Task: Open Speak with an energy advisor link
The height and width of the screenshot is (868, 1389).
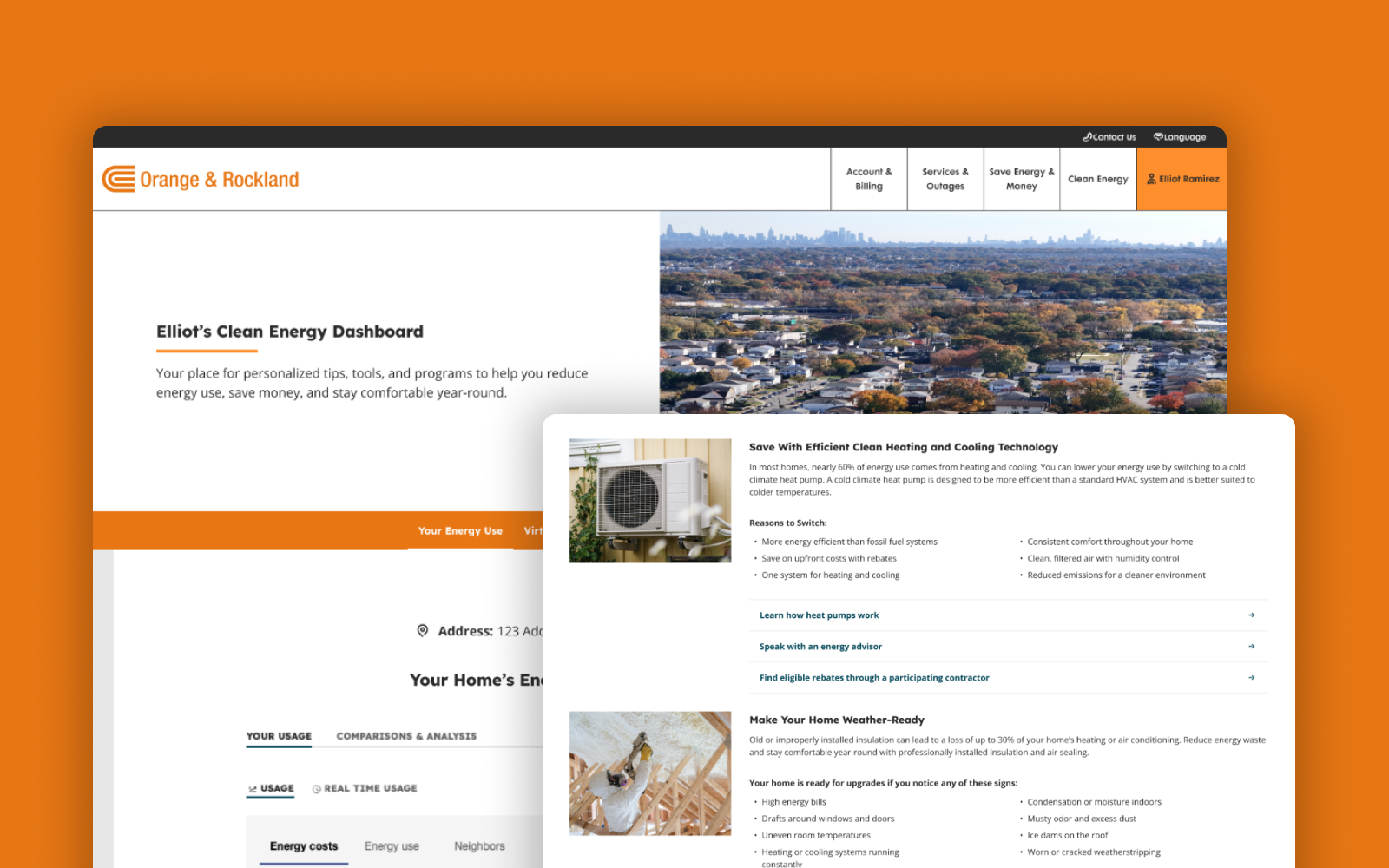Action: (820, 647)
